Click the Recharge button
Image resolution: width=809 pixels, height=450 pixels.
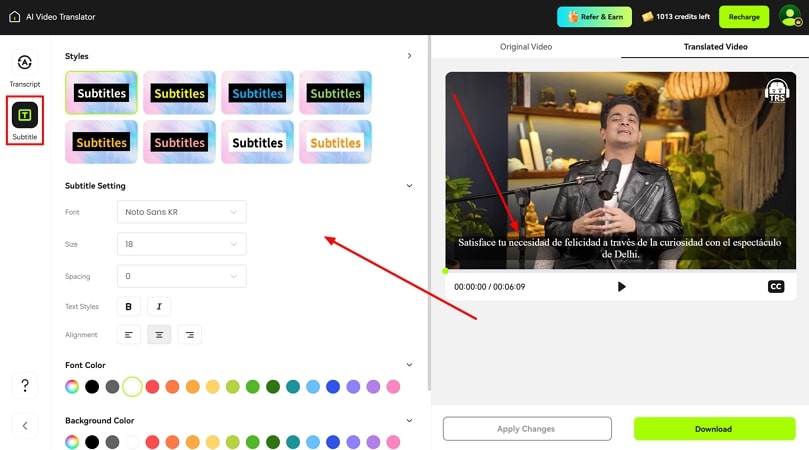[743, 17]
